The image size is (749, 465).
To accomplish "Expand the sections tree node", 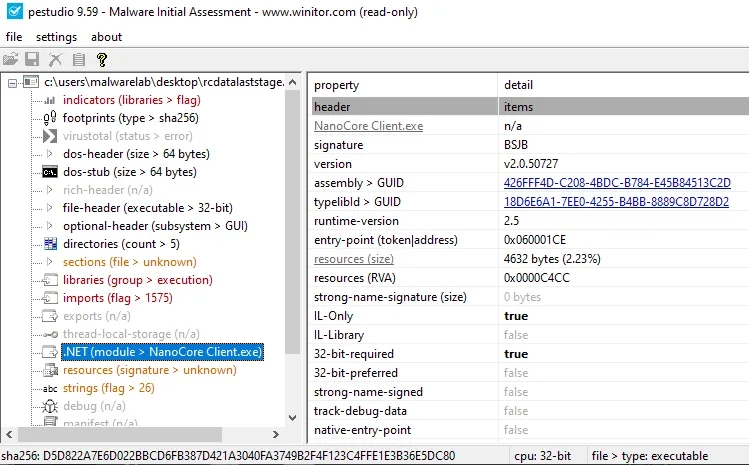I will click(50, 262).
